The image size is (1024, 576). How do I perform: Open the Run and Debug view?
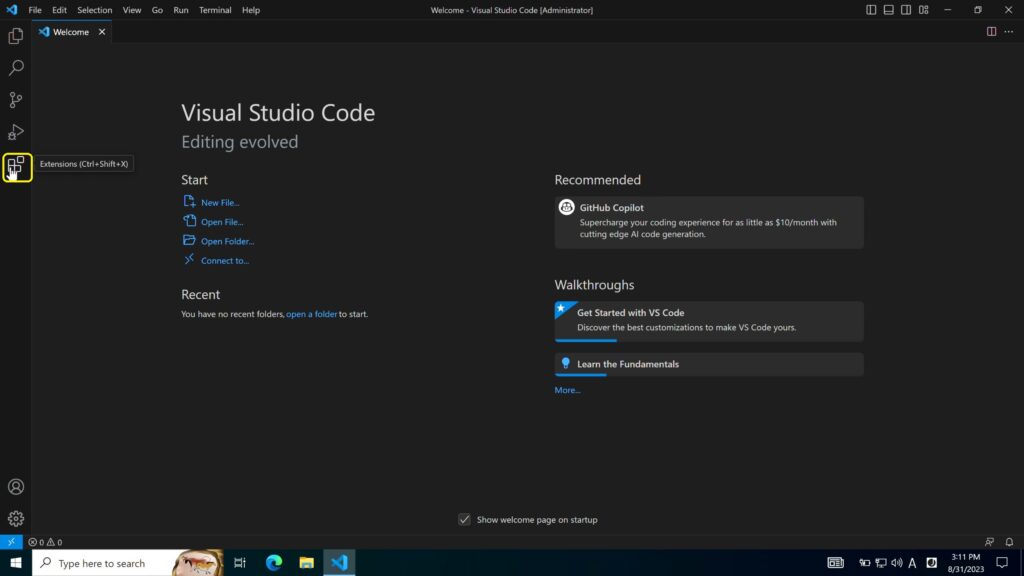(x=16, y=132)
